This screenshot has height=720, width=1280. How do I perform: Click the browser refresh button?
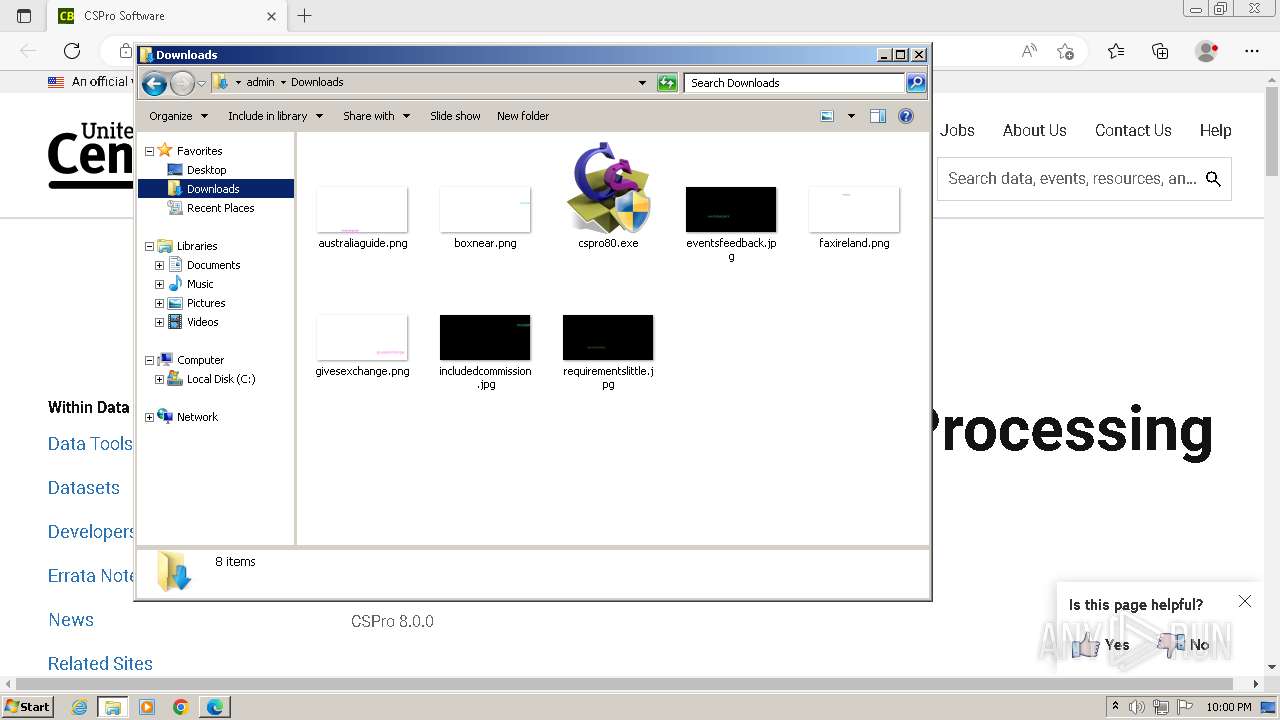[72, 51]
